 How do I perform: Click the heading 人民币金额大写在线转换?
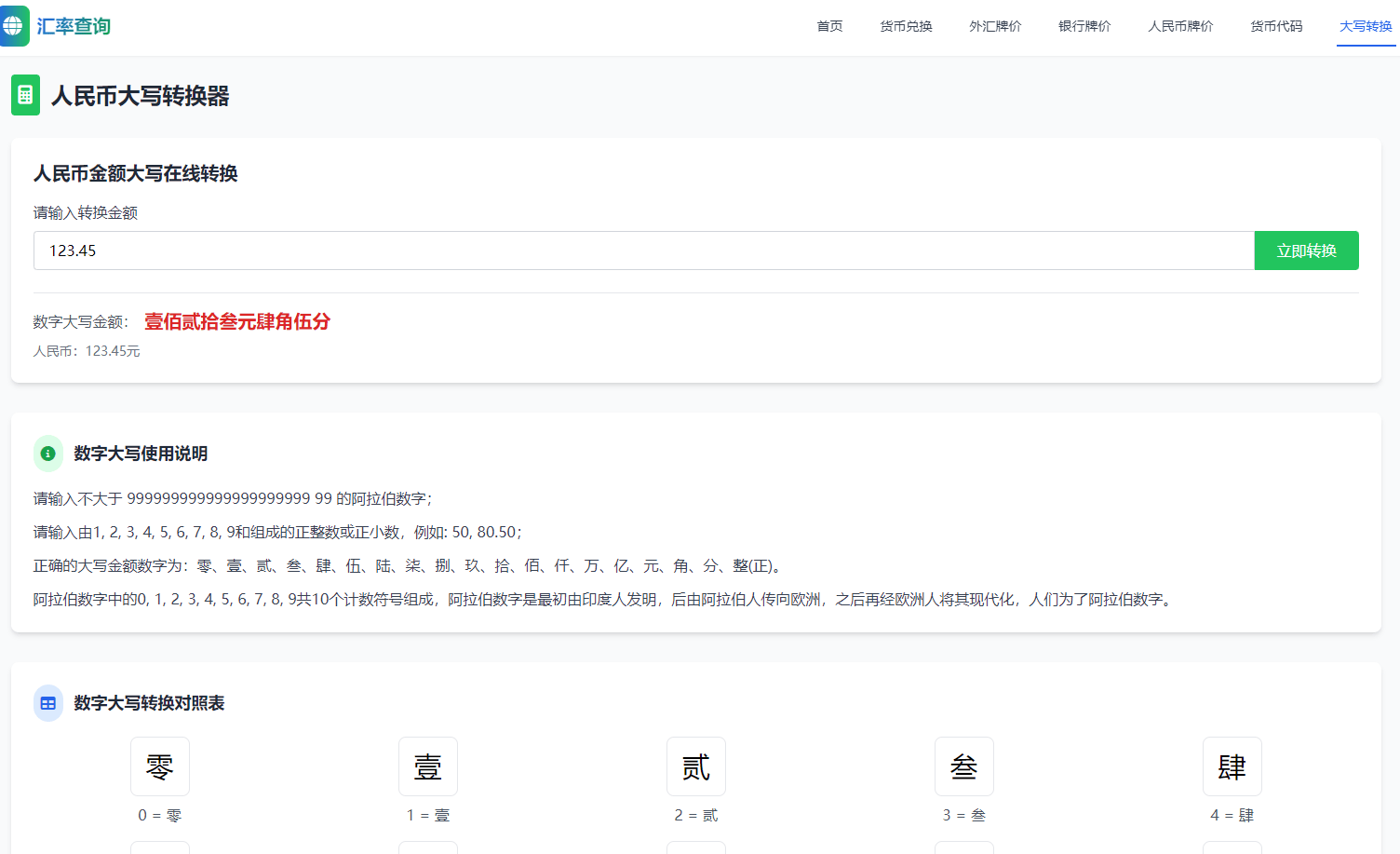[x=136, y=173]
